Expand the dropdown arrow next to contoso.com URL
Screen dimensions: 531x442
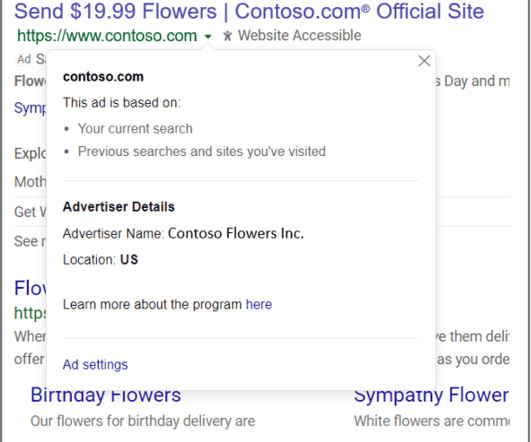coord(208,36)
